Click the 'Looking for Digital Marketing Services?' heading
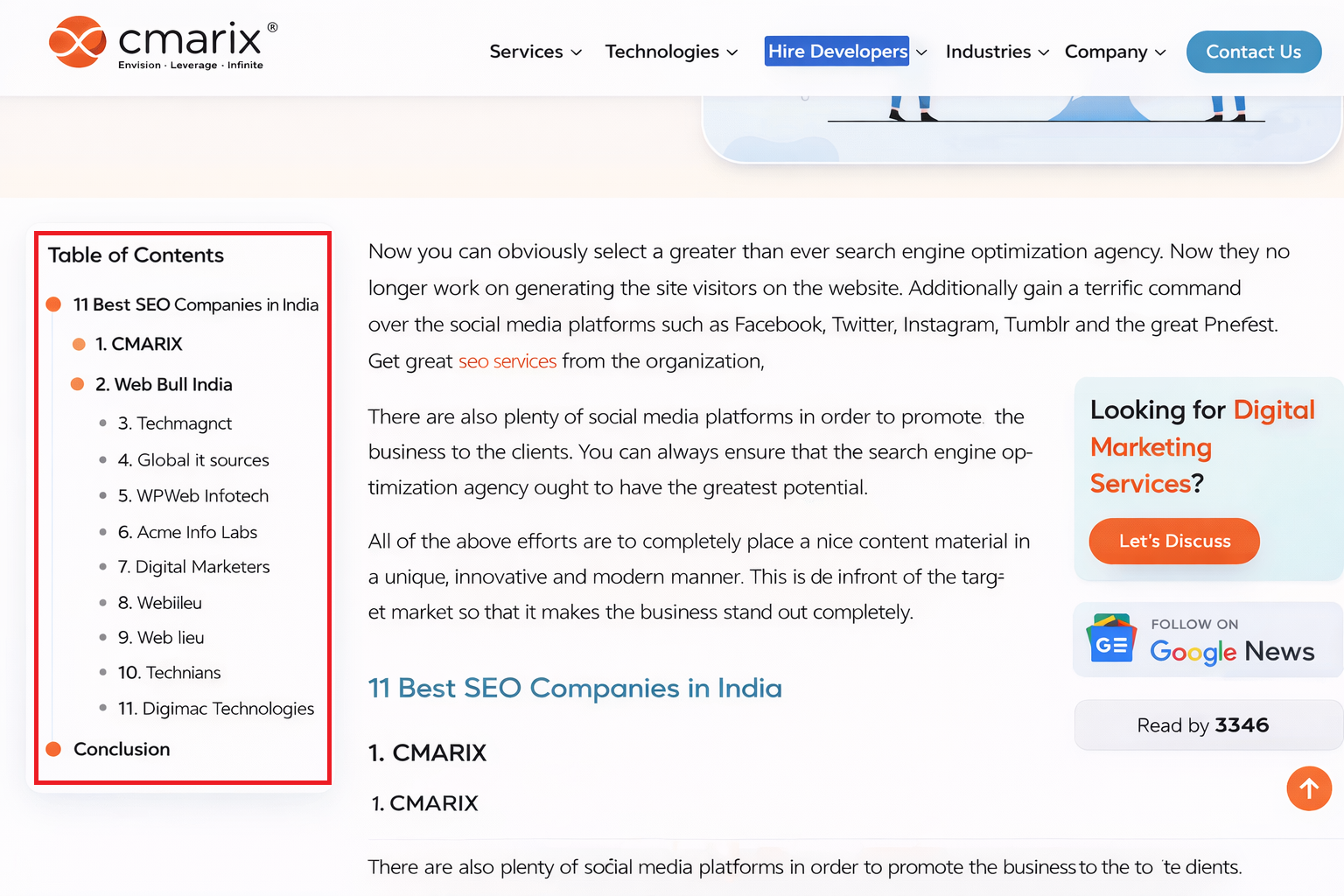The height and width of the screenshot is (896, 1344). pyautogui.click(x=1202, y=446)
